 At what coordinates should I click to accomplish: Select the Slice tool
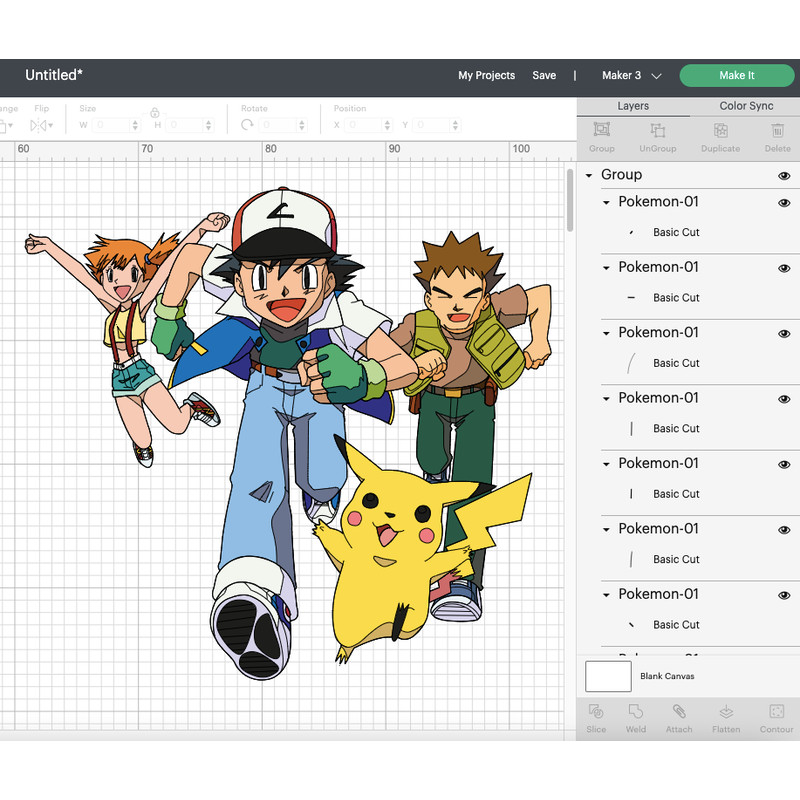coord(596,718)
